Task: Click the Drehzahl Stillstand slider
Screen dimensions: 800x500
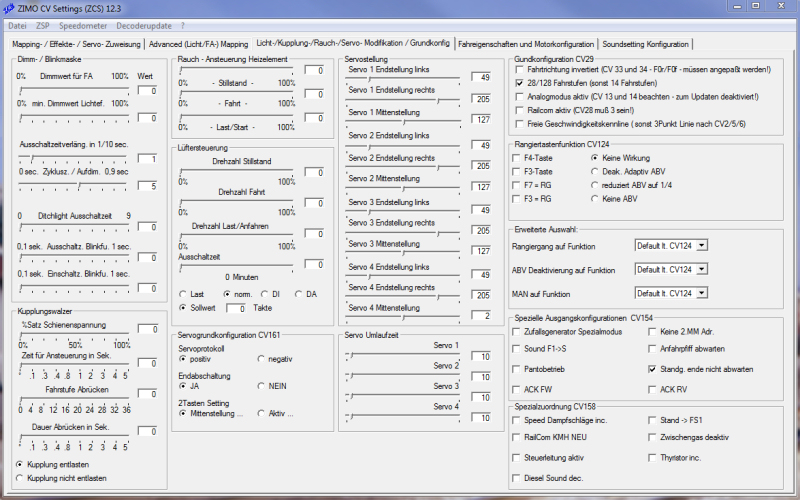Action: point(236,171)
